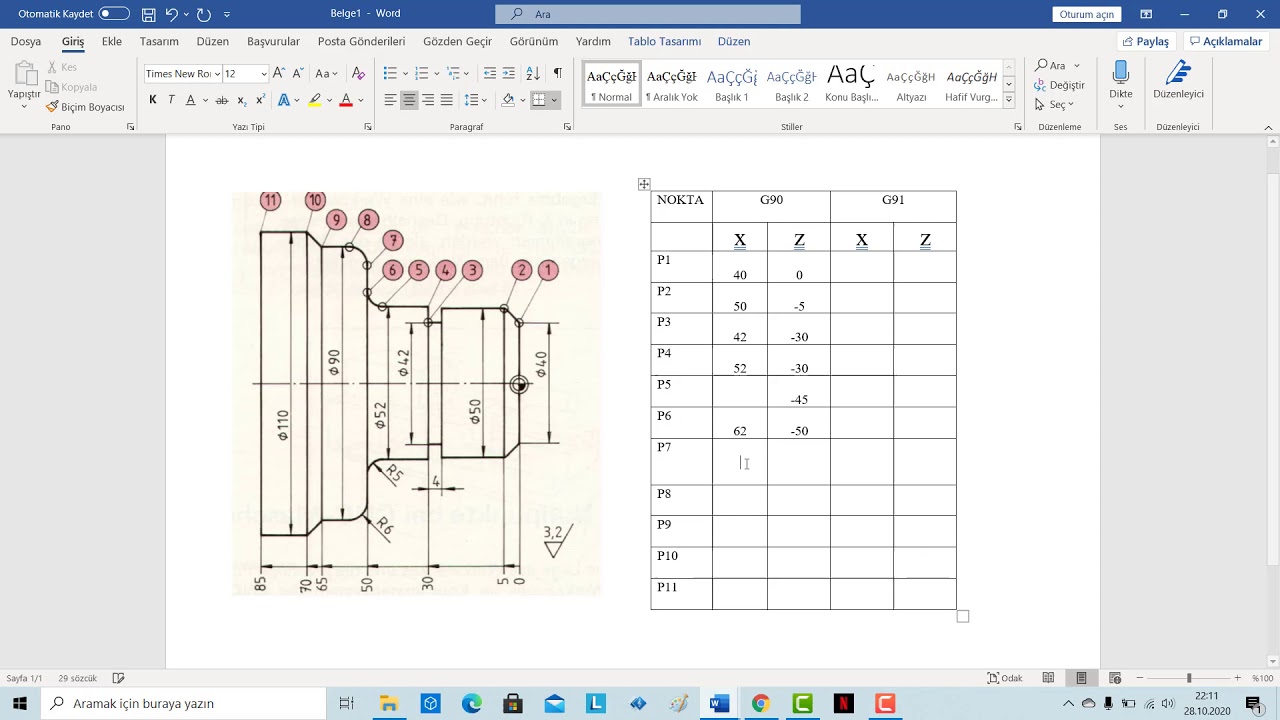The height and width of the screenshot is (720, 1280).
Task: Align text left
Action: tap(390, 100)
